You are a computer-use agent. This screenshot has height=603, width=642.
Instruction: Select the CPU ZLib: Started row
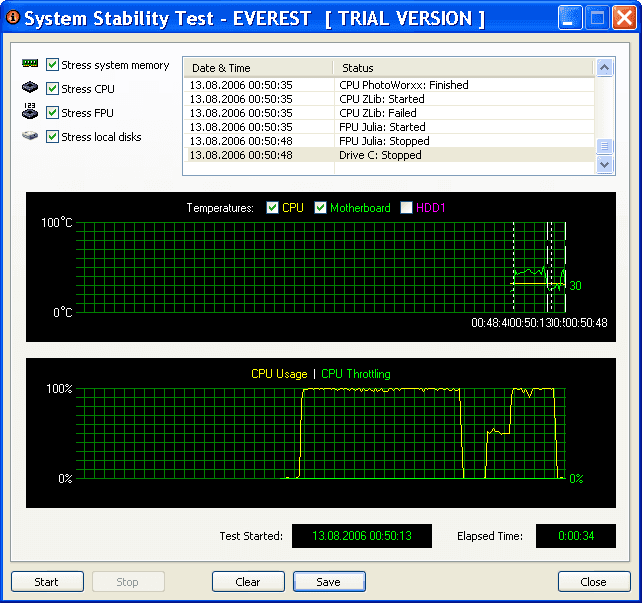pyautogui.click(x=389, y=99)
